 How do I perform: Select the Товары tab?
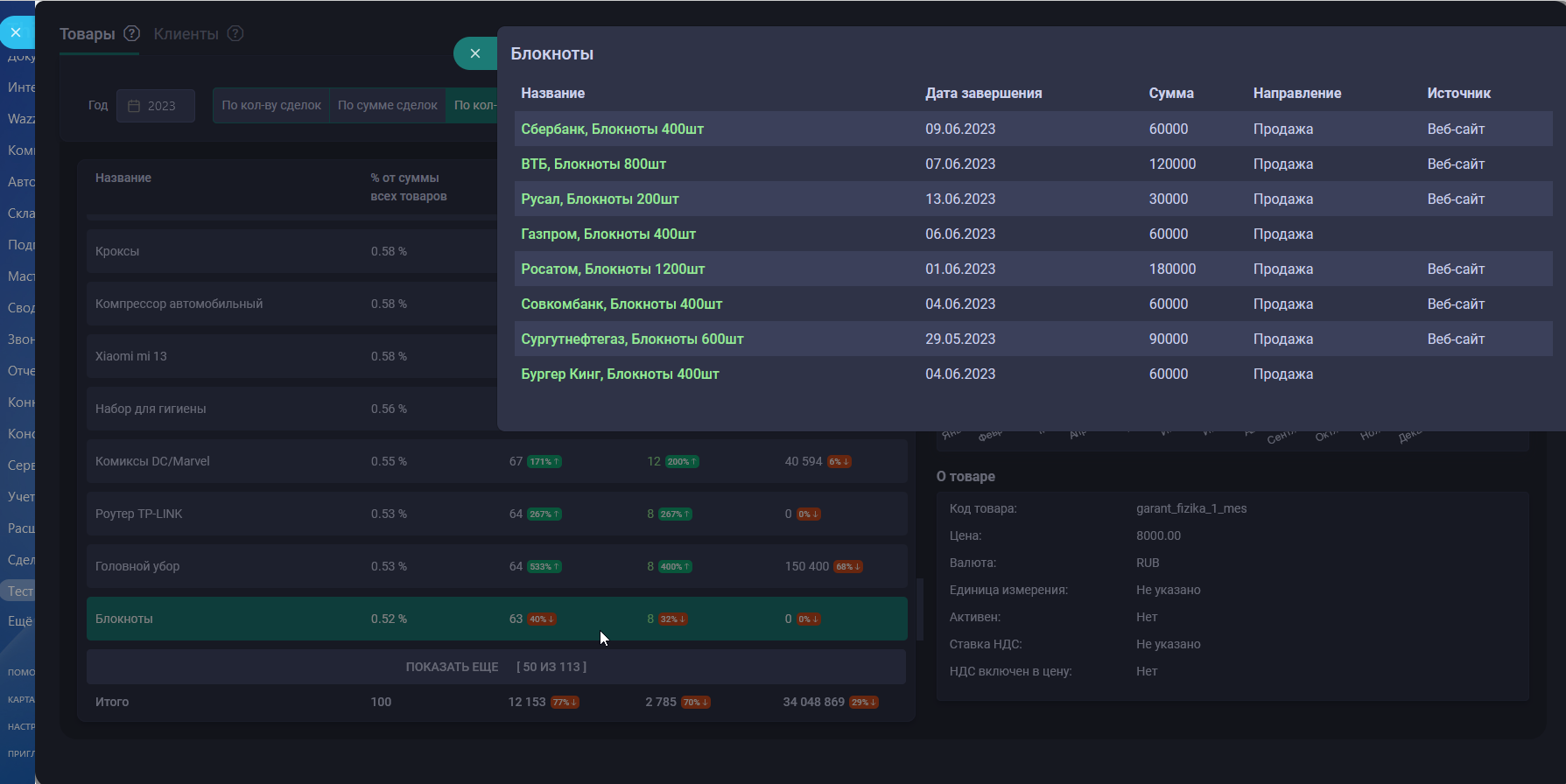tap(87, 34)
